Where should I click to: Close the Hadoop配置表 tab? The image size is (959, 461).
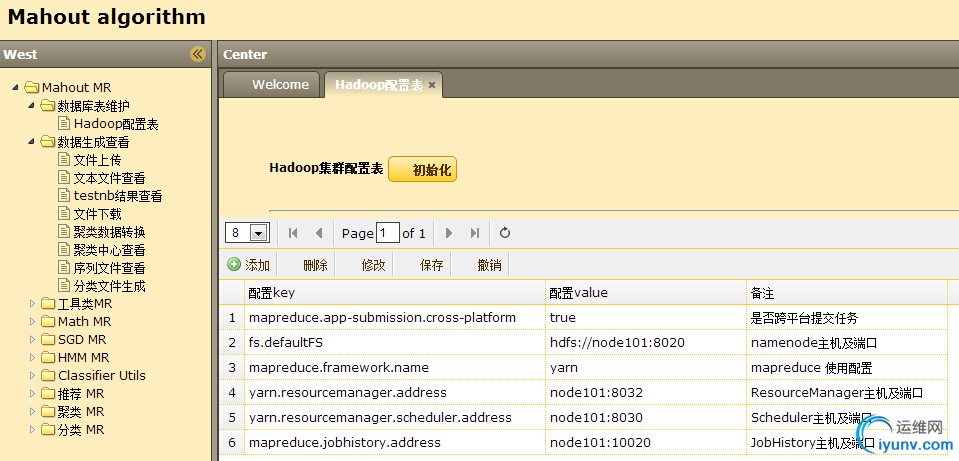coord(432,85)
